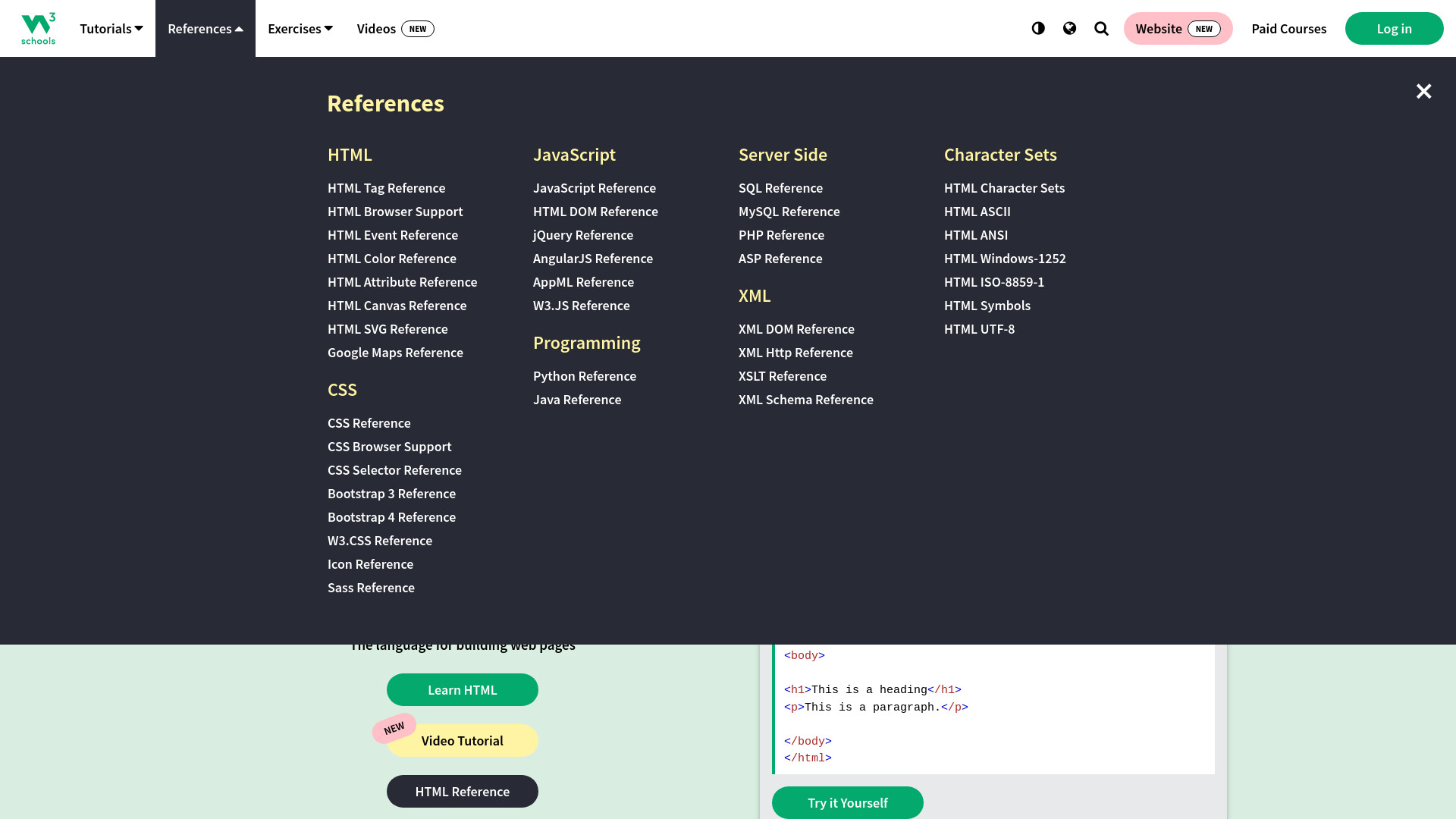1456x819 pixels.
Task: Open Bootstrap 3 Reference
Action: click(x=391, y=494)
